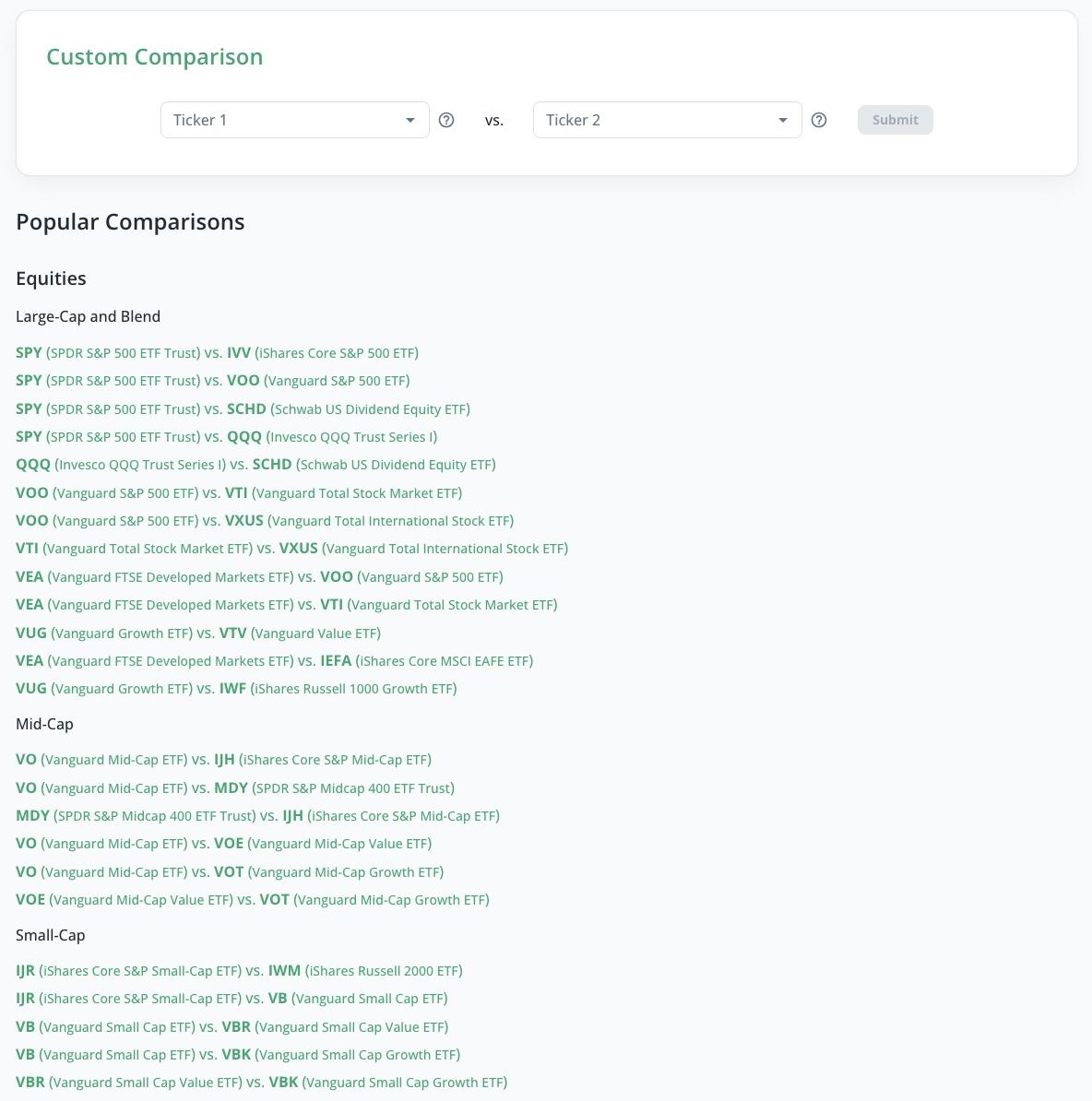Open VEA vs. VTI comparison

click(287, 605)
